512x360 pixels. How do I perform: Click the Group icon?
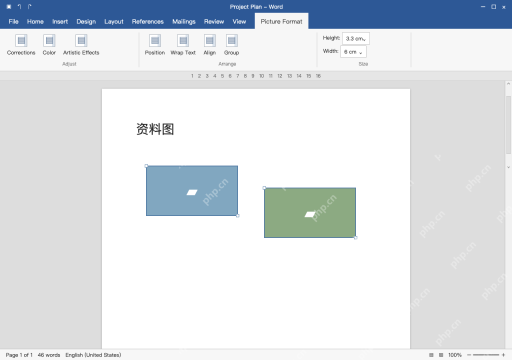coord(231,41)
